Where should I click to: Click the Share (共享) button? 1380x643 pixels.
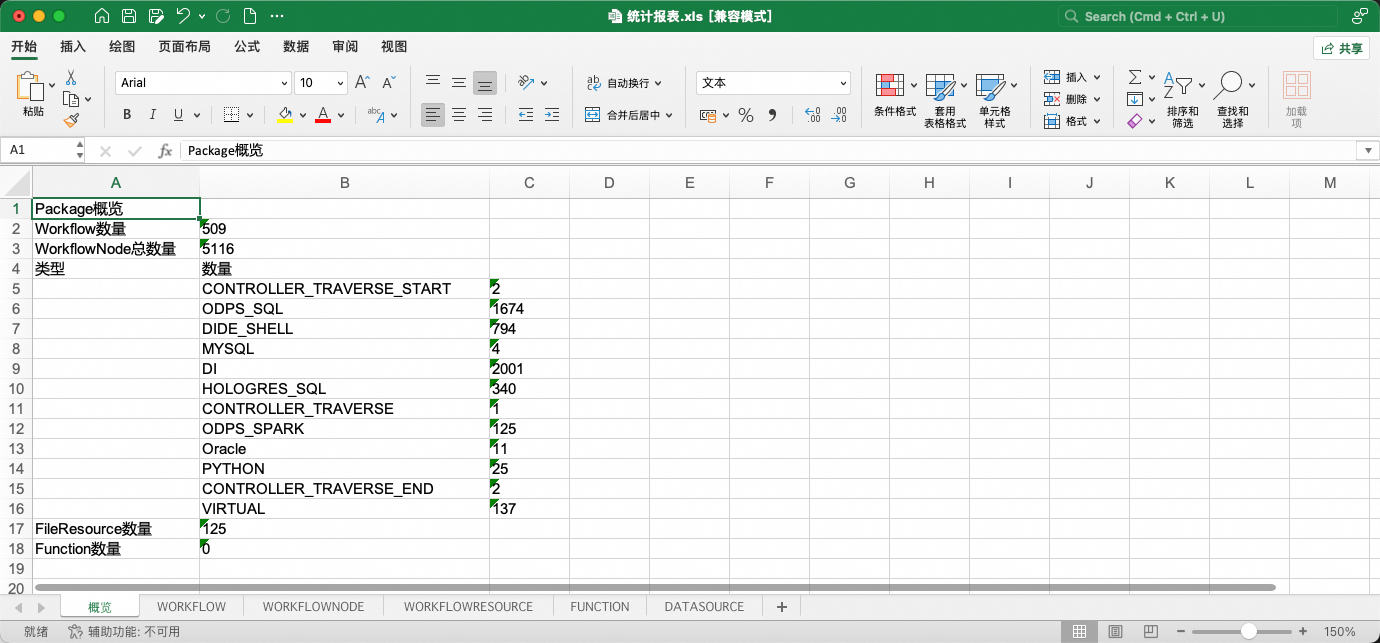click(1341, 48)
